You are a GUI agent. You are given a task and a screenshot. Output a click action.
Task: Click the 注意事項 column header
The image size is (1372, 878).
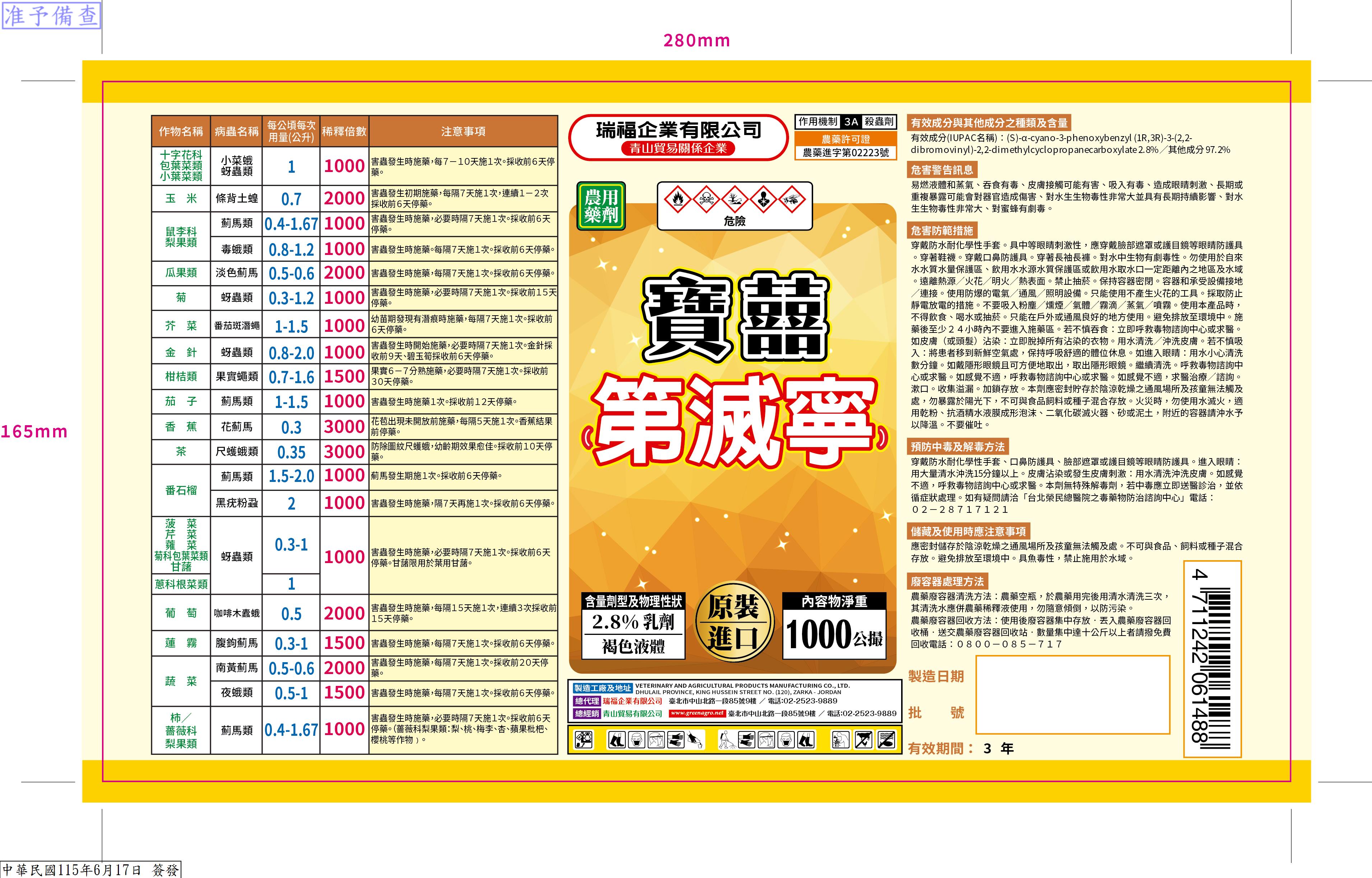(463, 132)
